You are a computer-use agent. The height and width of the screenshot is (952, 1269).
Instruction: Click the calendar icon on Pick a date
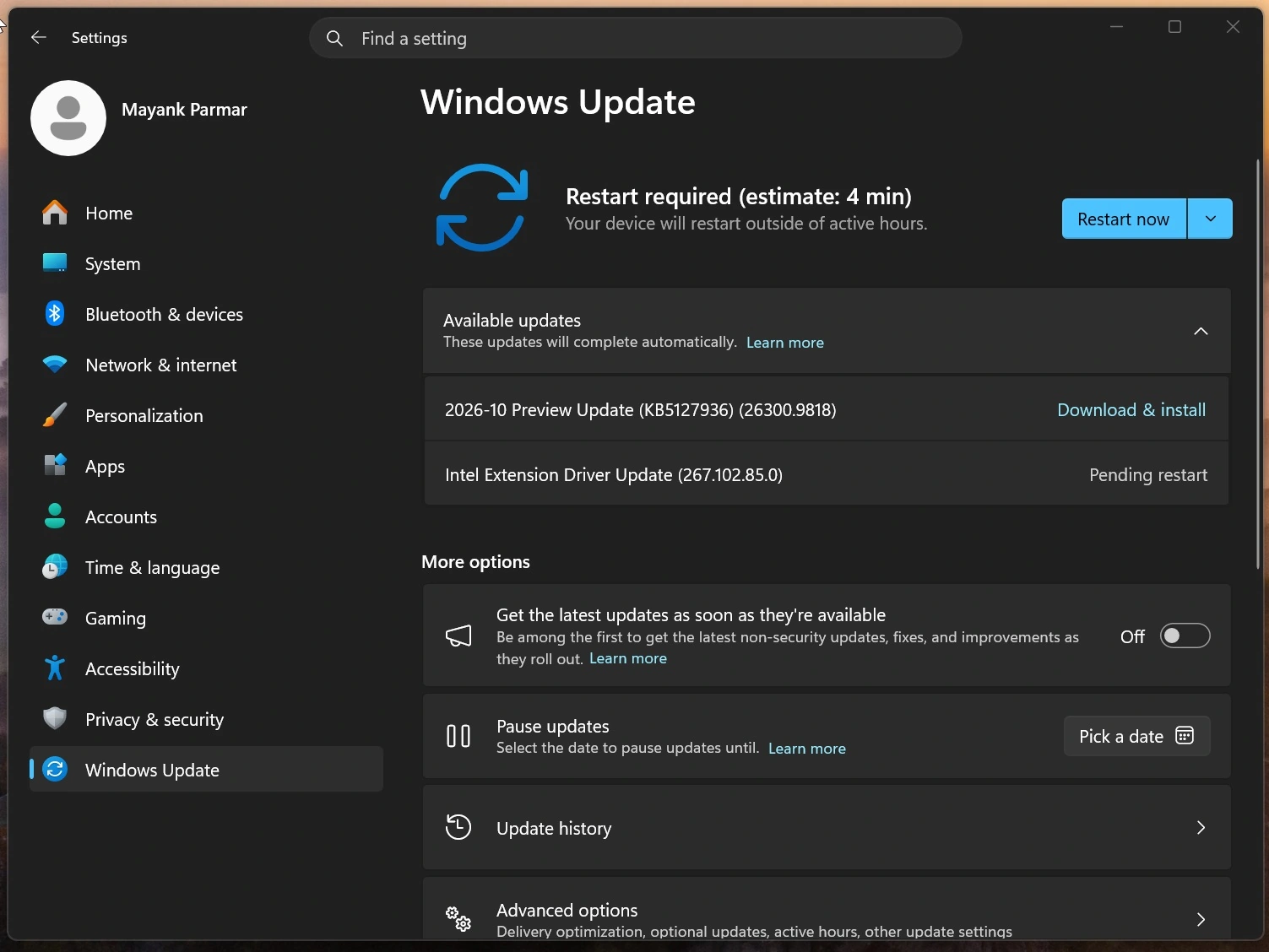tap(1185, 736)
